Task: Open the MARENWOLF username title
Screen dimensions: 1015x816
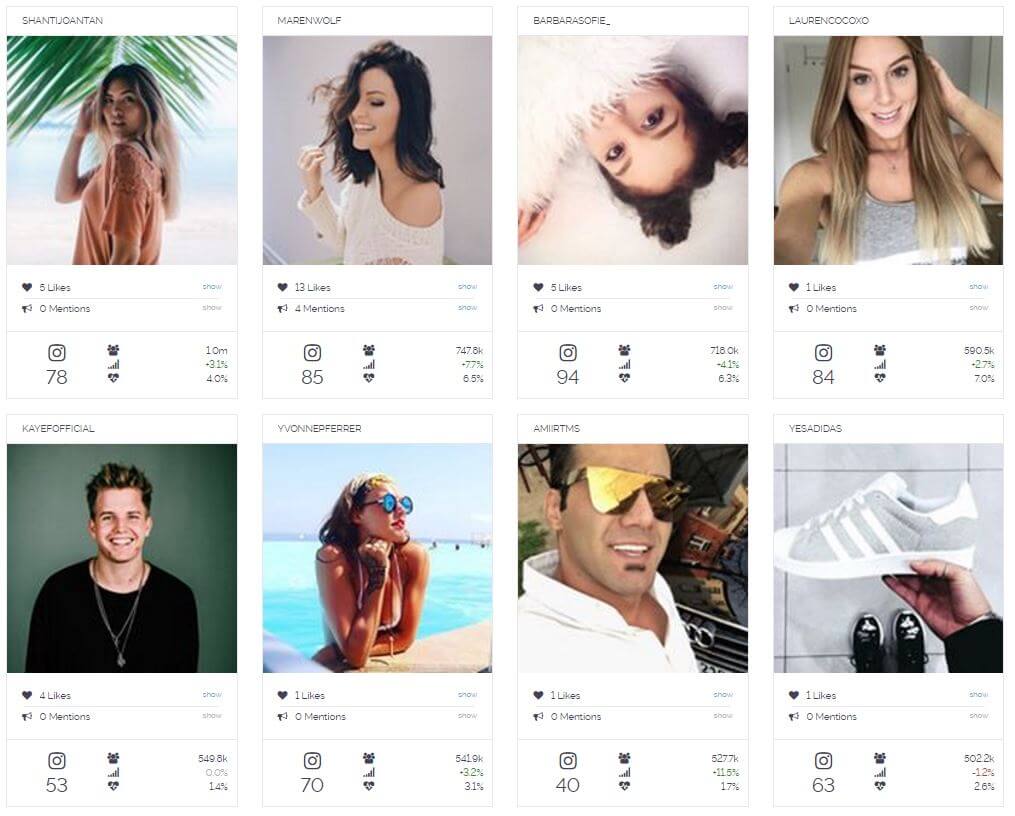Action: [309, 21]
